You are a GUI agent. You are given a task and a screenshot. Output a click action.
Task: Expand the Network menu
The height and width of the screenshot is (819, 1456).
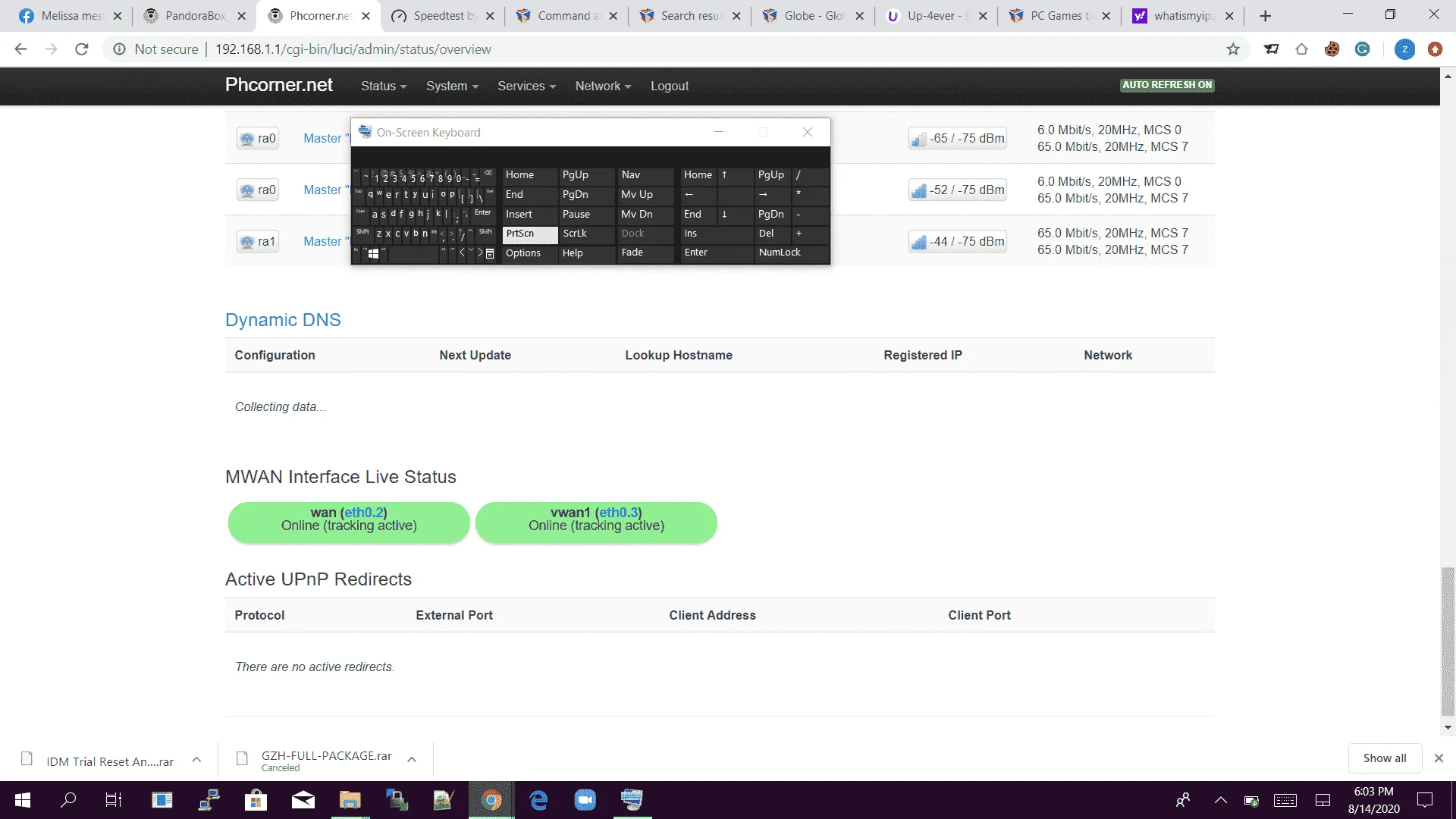pos(603,86)
